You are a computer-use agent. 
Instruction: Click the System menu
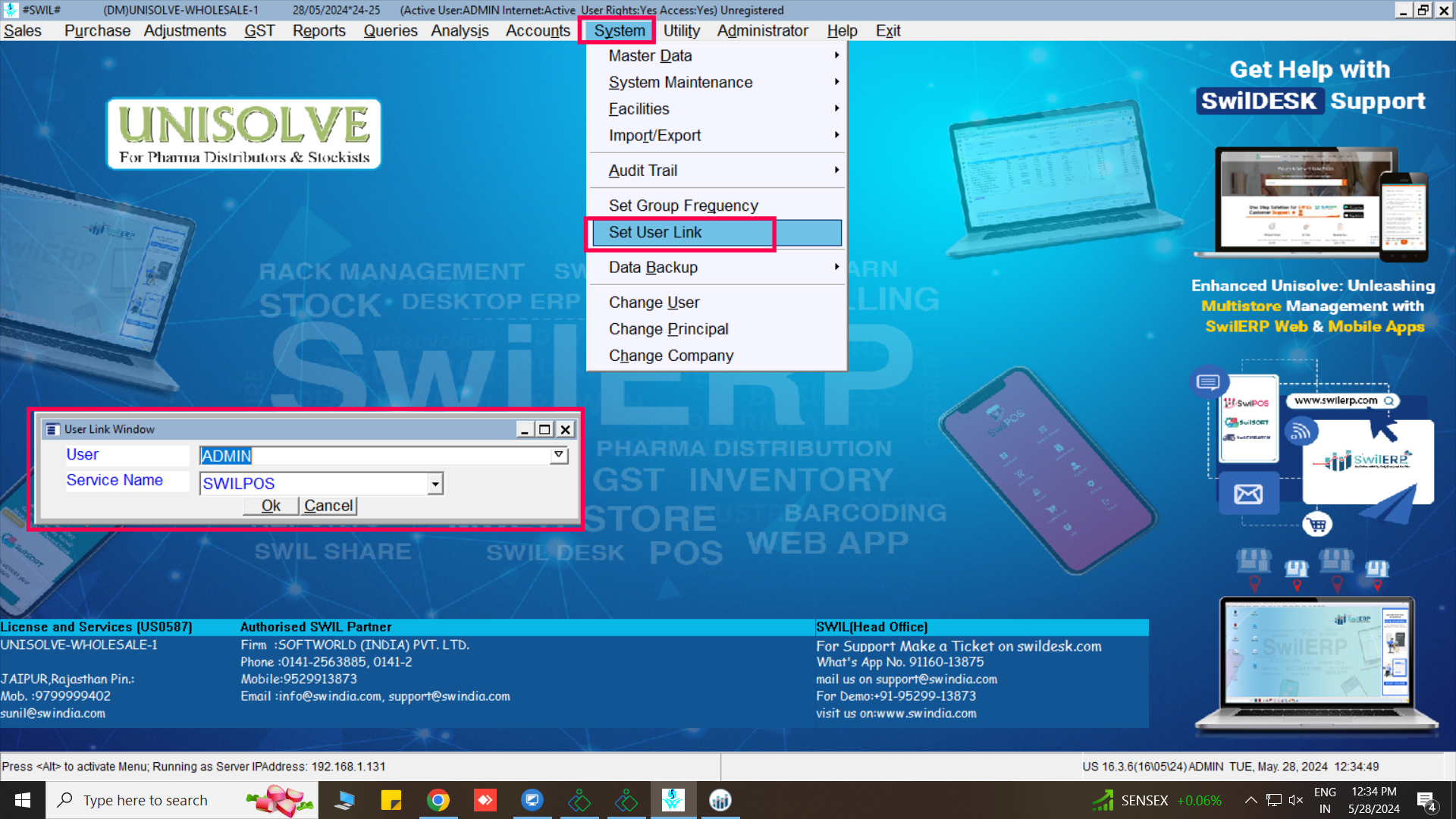[620, 30]
